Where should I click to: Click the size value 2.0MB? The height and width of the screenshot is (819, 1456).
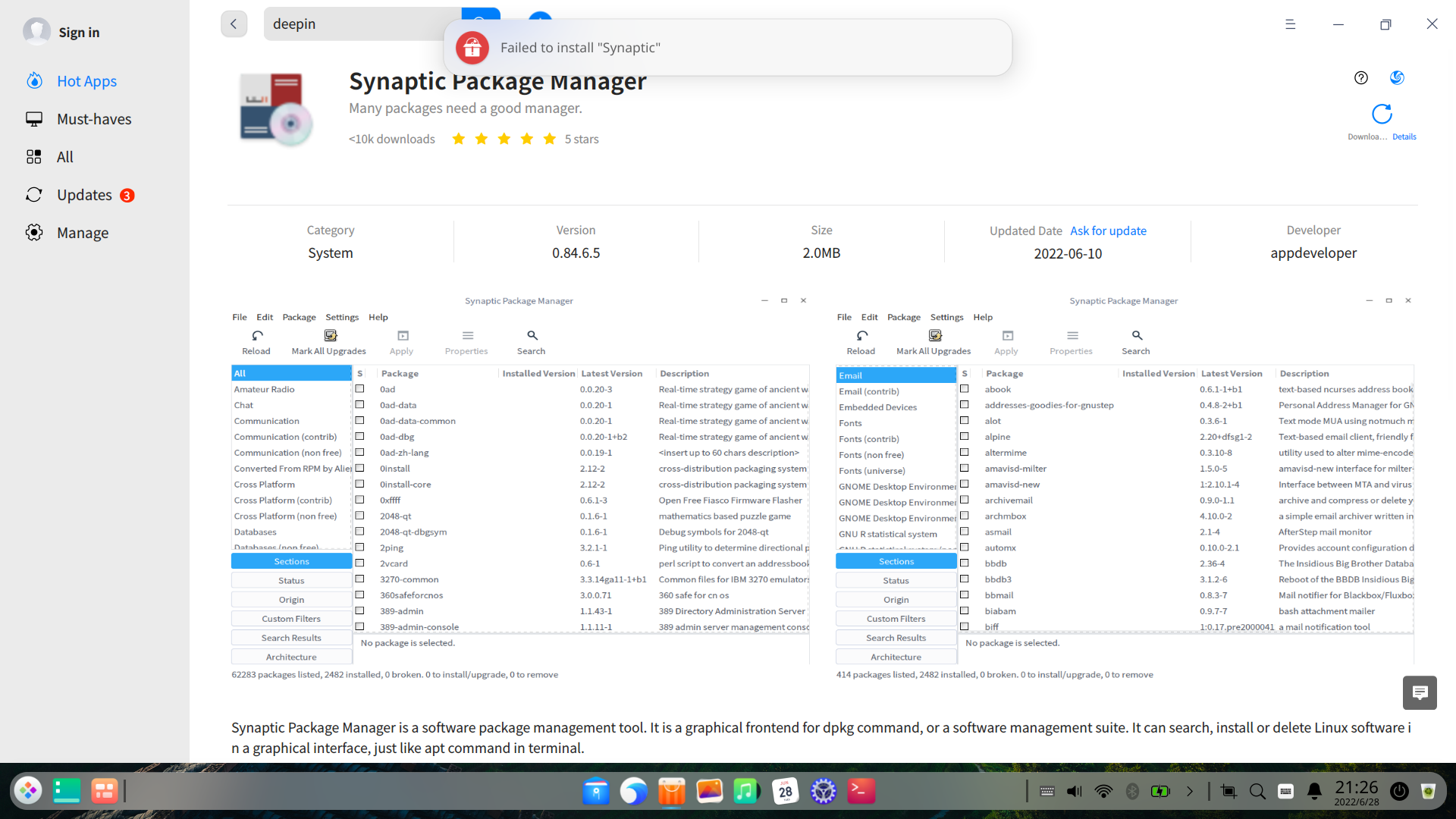tap(821, 253)
